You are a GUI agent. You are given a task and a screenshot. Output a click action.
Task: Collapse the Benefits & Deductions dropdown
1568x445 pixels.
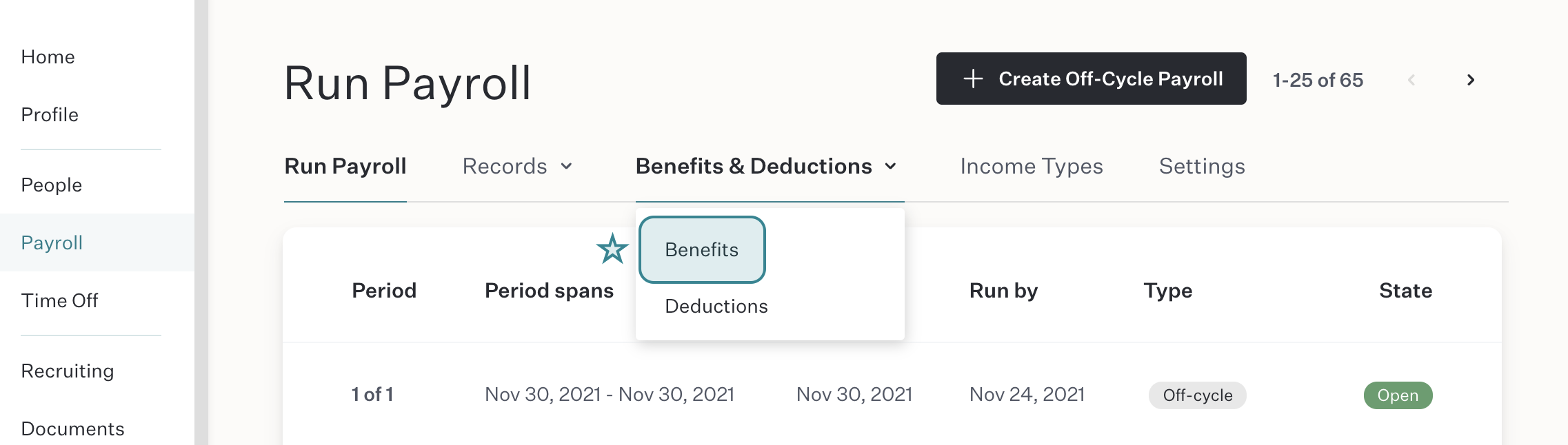coord(767,166)
